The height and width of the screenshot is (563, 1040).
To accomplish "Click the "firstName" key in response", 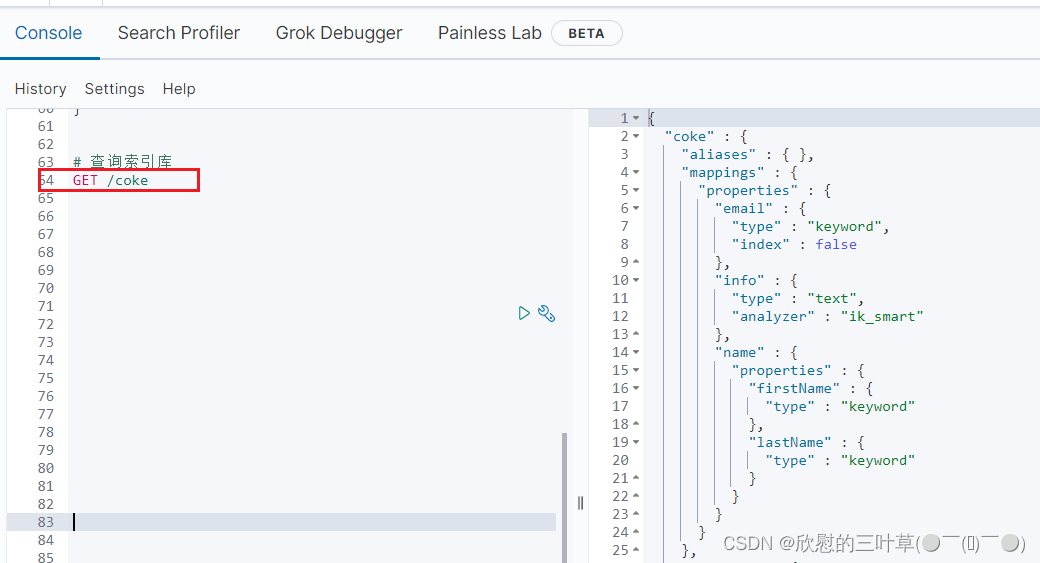I will 794,389.
